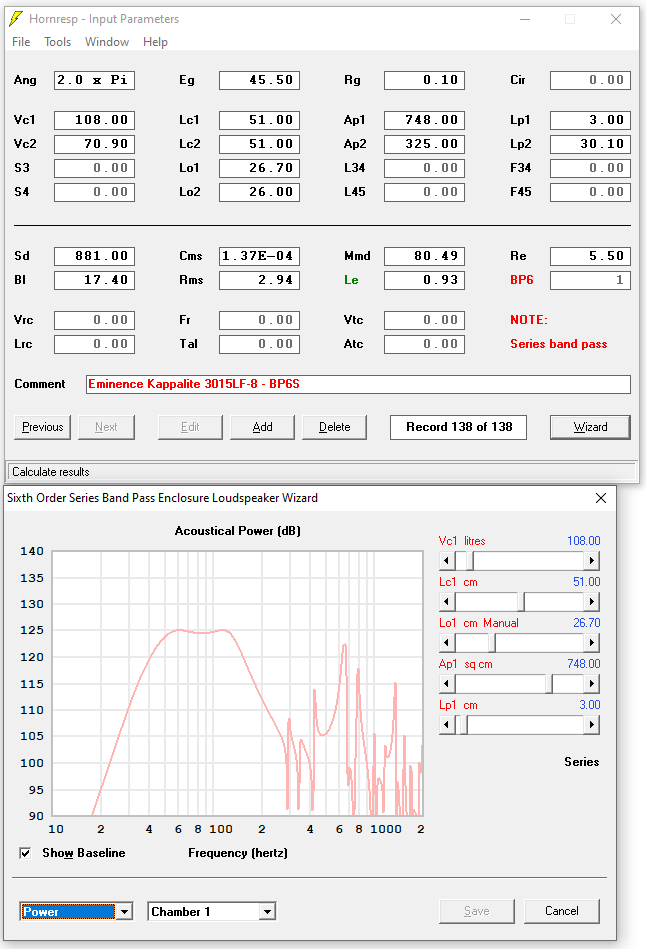Click the Bl input field 17.40

pos(94,280)
